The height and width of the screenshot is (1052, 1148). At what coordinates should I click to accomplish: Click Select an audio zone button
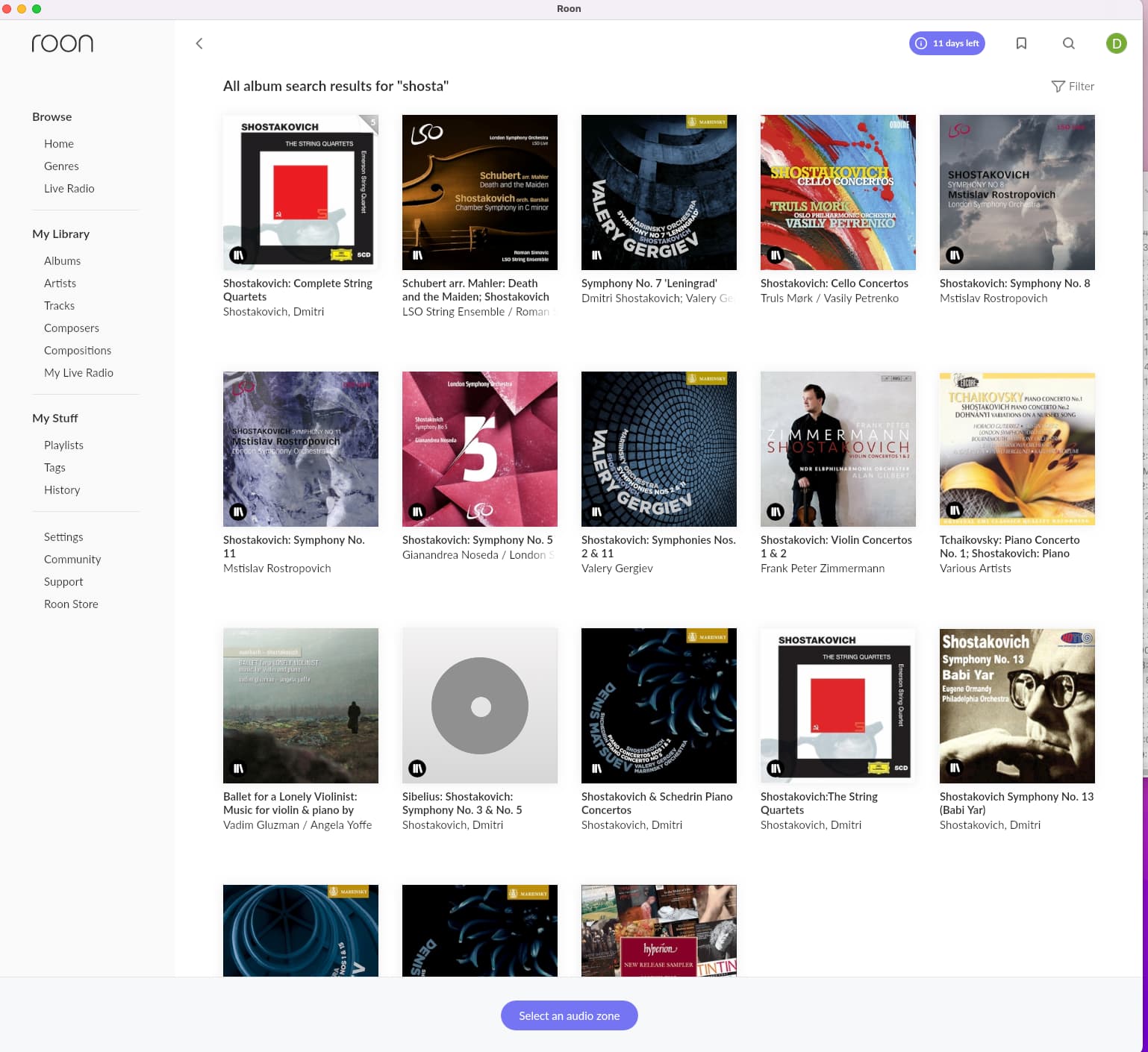tap(570, 1015)
